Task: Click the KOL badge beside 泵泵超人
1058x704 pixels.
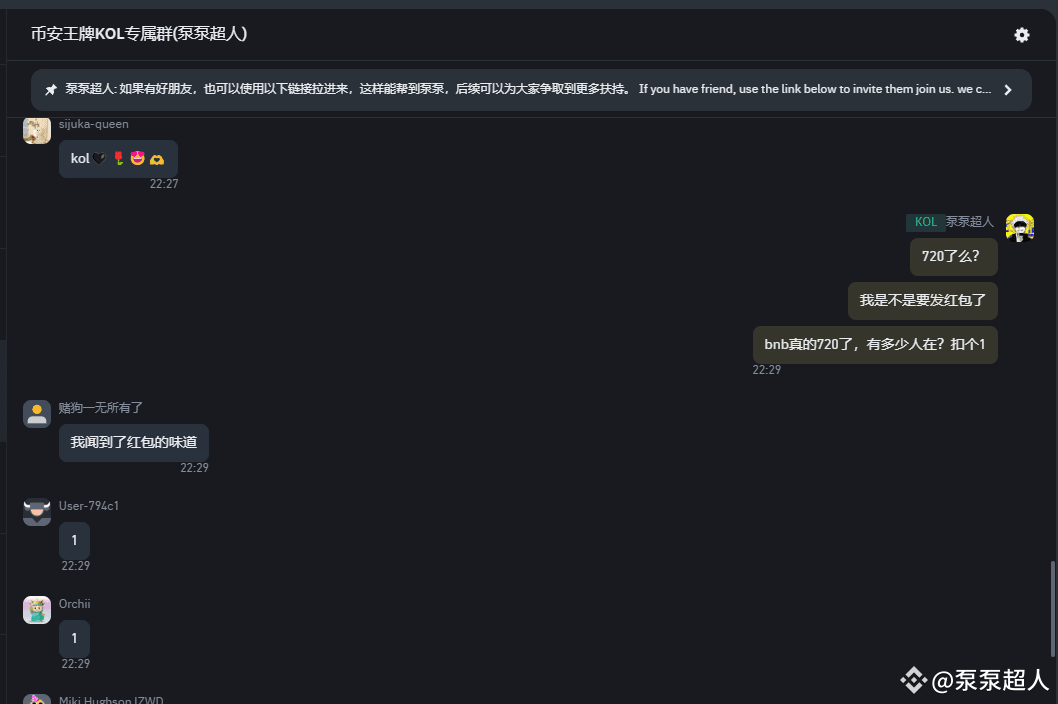Action: (x=926, y=222)
